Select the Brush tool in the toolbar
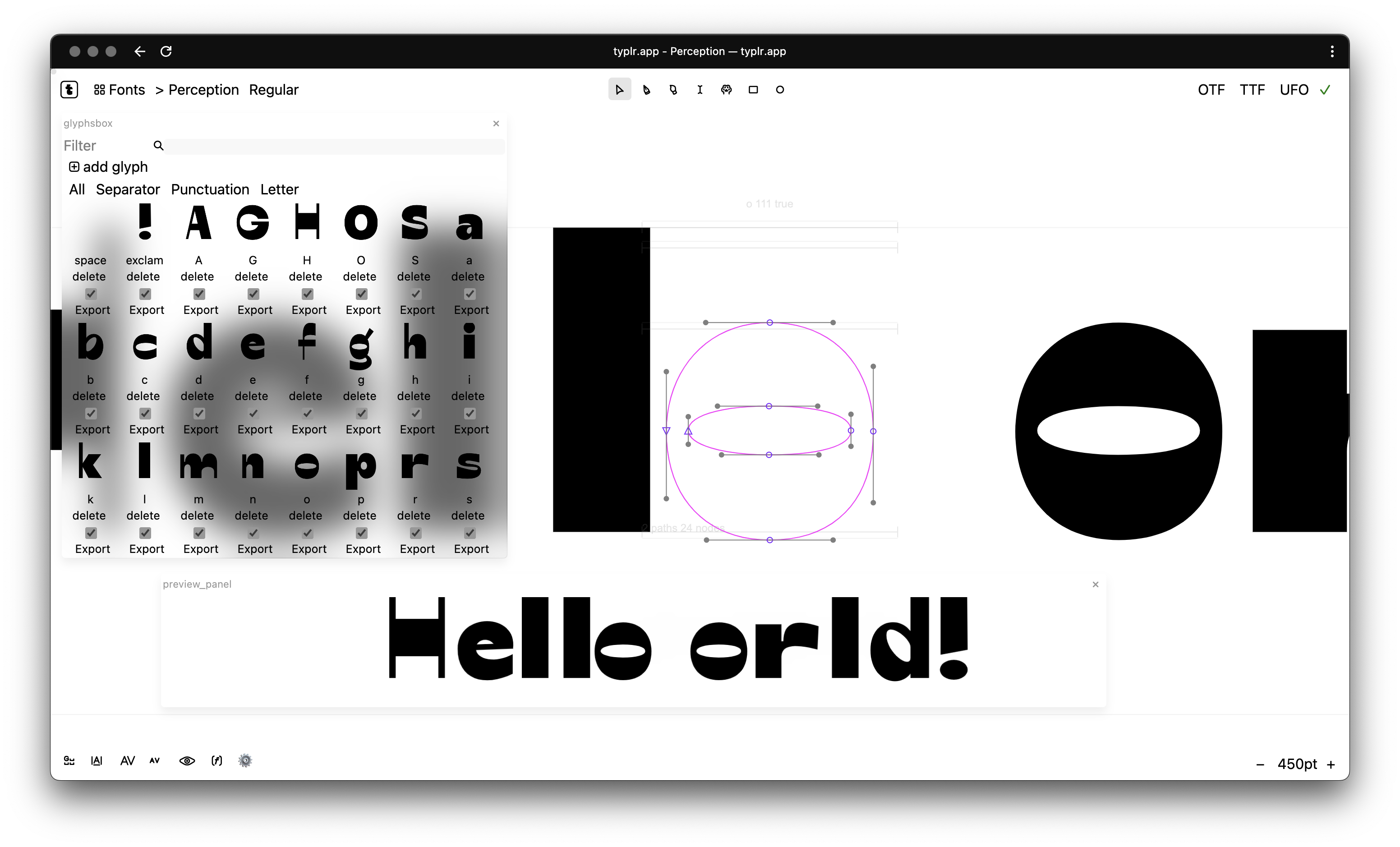Viewport: 1400px width, 847px height. [x=673, y=90]
